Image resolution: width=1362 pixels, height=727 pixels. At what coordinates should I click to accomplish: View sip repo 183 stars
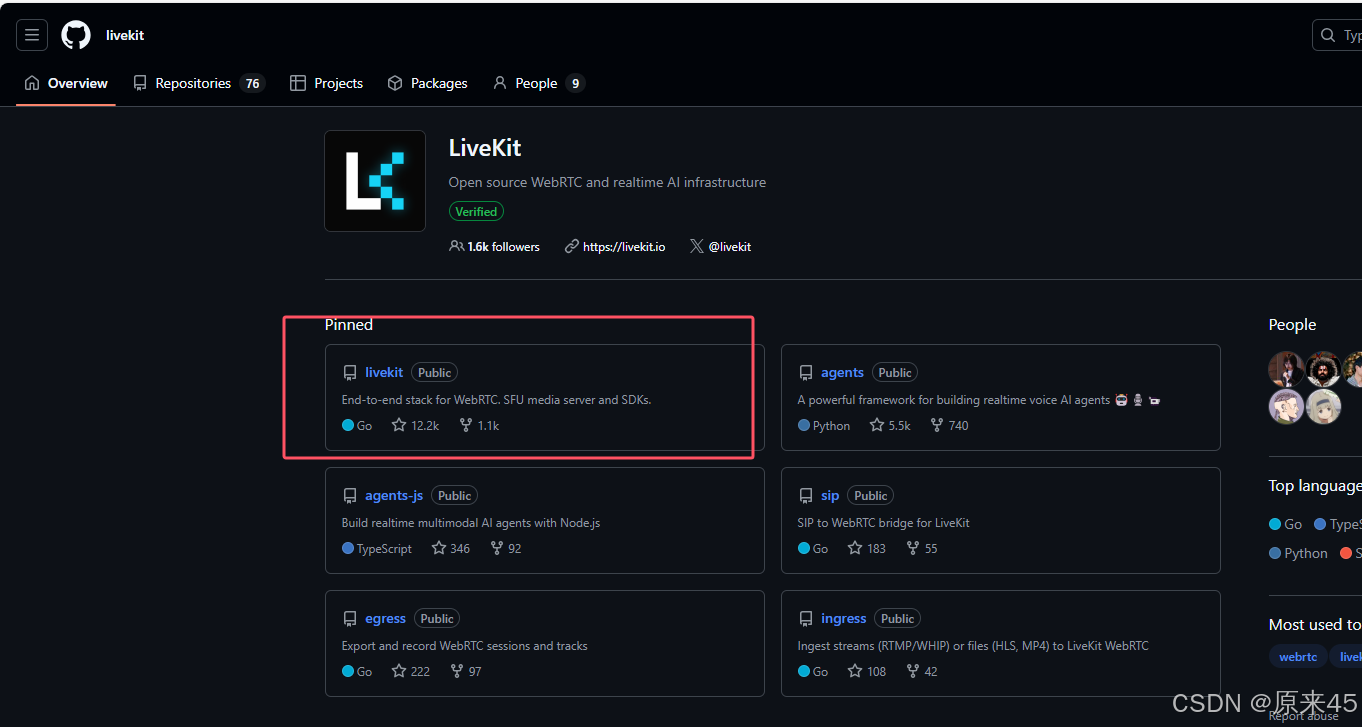867,548
